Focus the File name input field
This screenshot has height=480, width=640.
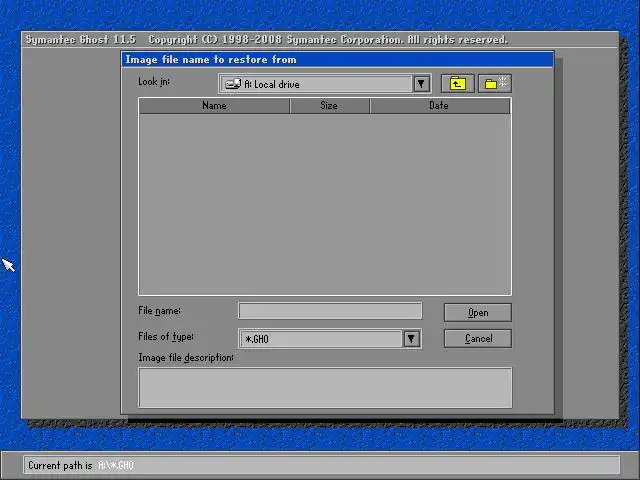330,311
